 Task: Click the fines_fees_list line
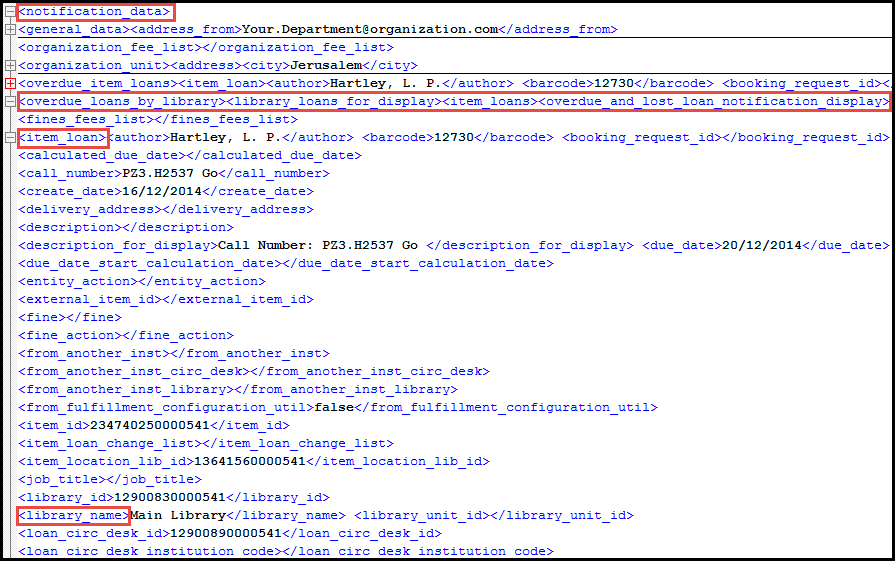pyautogui.click(x=158, y=119)
